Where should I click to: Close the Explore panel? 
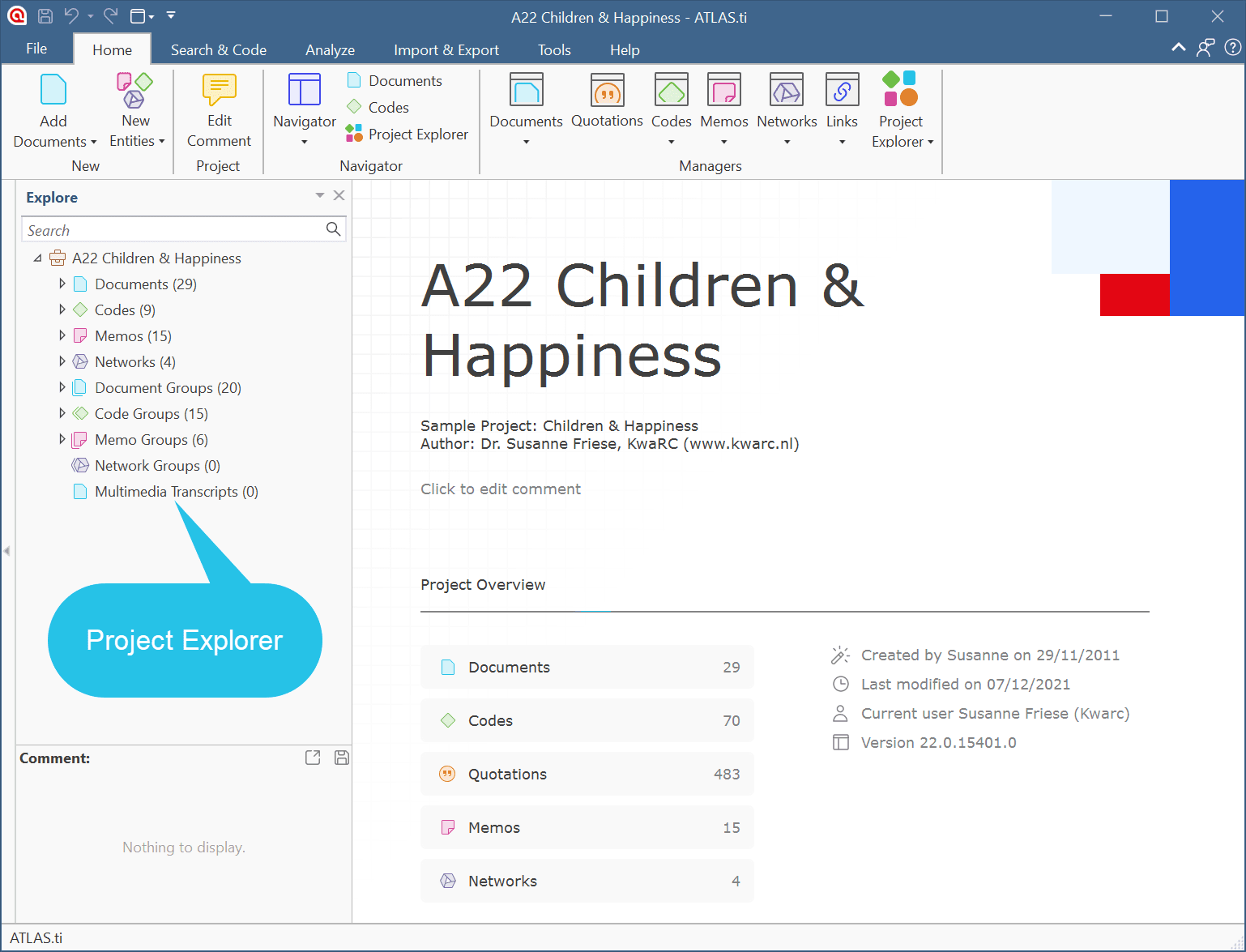[339, 195]
